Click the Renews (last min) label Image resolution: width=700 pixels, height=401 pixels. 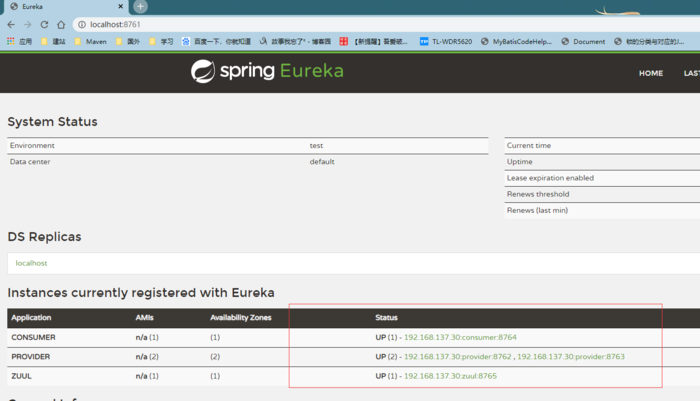538,210
